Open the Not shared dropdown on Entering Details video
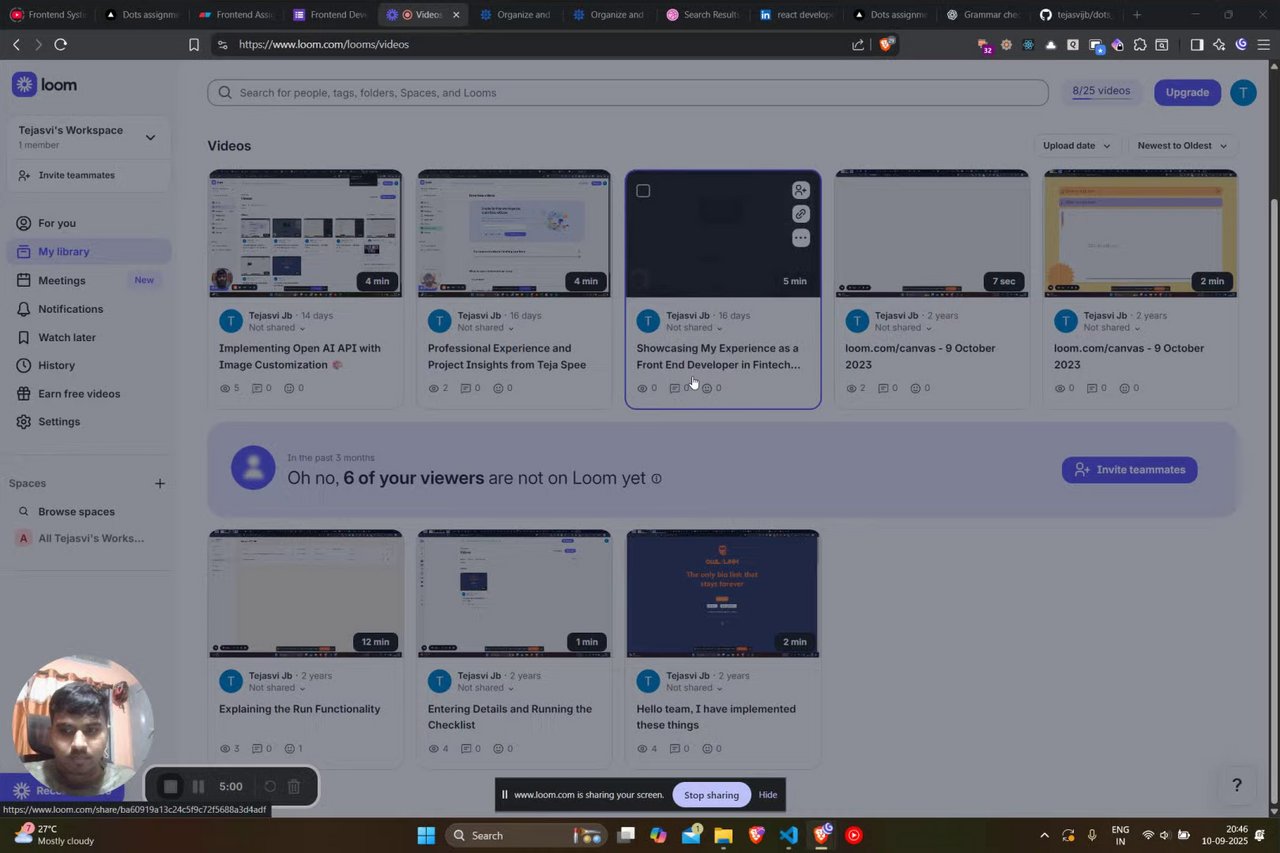1280x853 pixels. (x=486, y=688)
